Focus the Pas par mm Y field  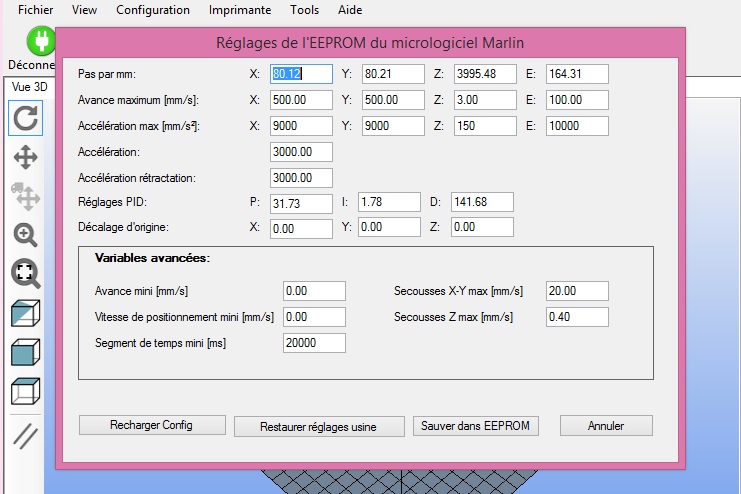(393, 74)
